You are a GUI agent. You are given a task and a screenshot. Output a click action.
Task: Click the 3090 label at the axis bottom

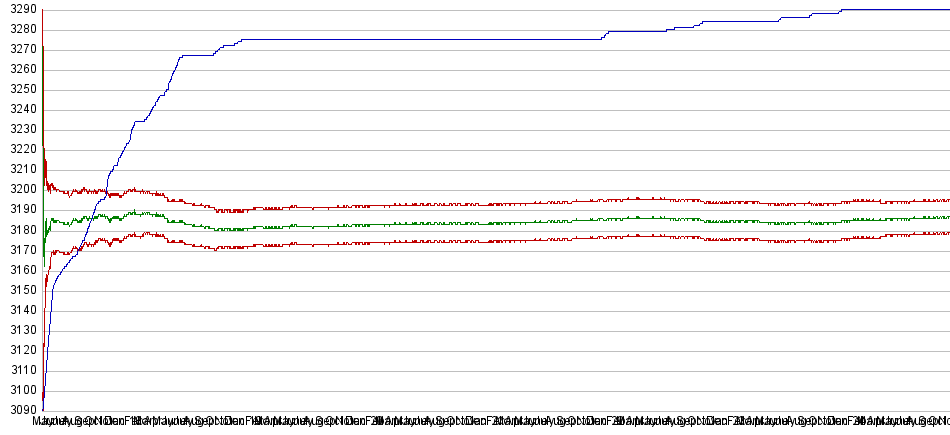click(x=19, y=410)
